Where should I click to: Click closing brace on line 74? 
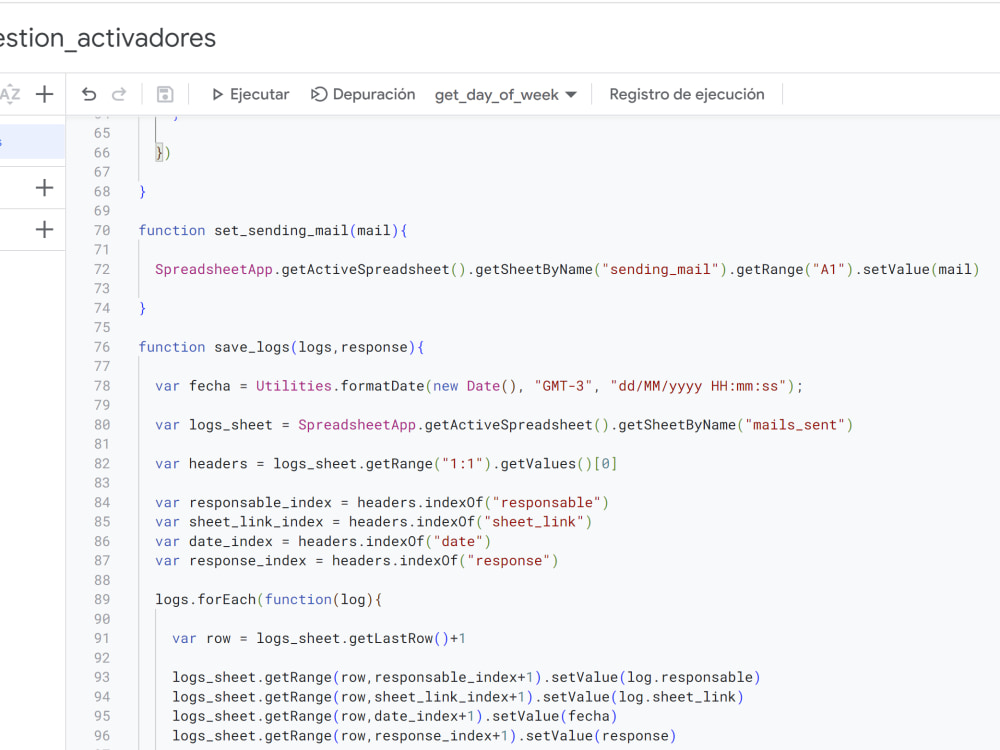(142, 308)
